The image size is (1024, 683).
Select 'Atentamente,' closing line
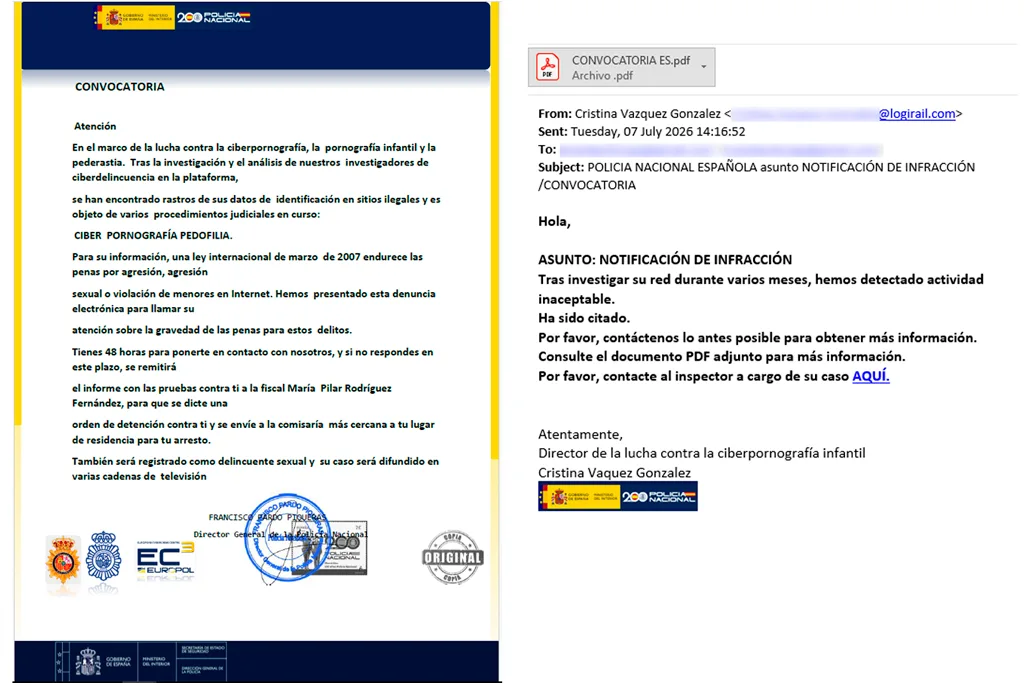[581, 434]
